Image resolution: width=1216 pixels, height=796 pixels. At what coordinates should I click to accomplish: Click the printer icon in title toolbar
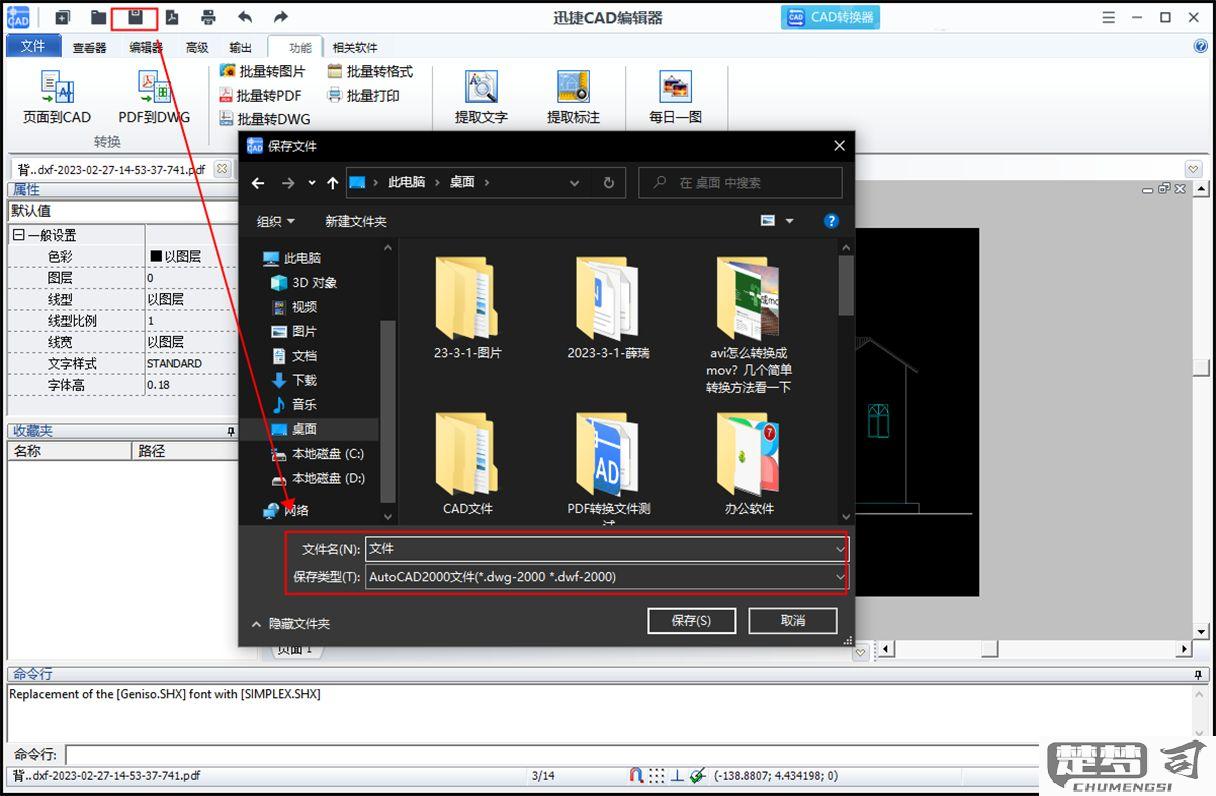(208, 17)
